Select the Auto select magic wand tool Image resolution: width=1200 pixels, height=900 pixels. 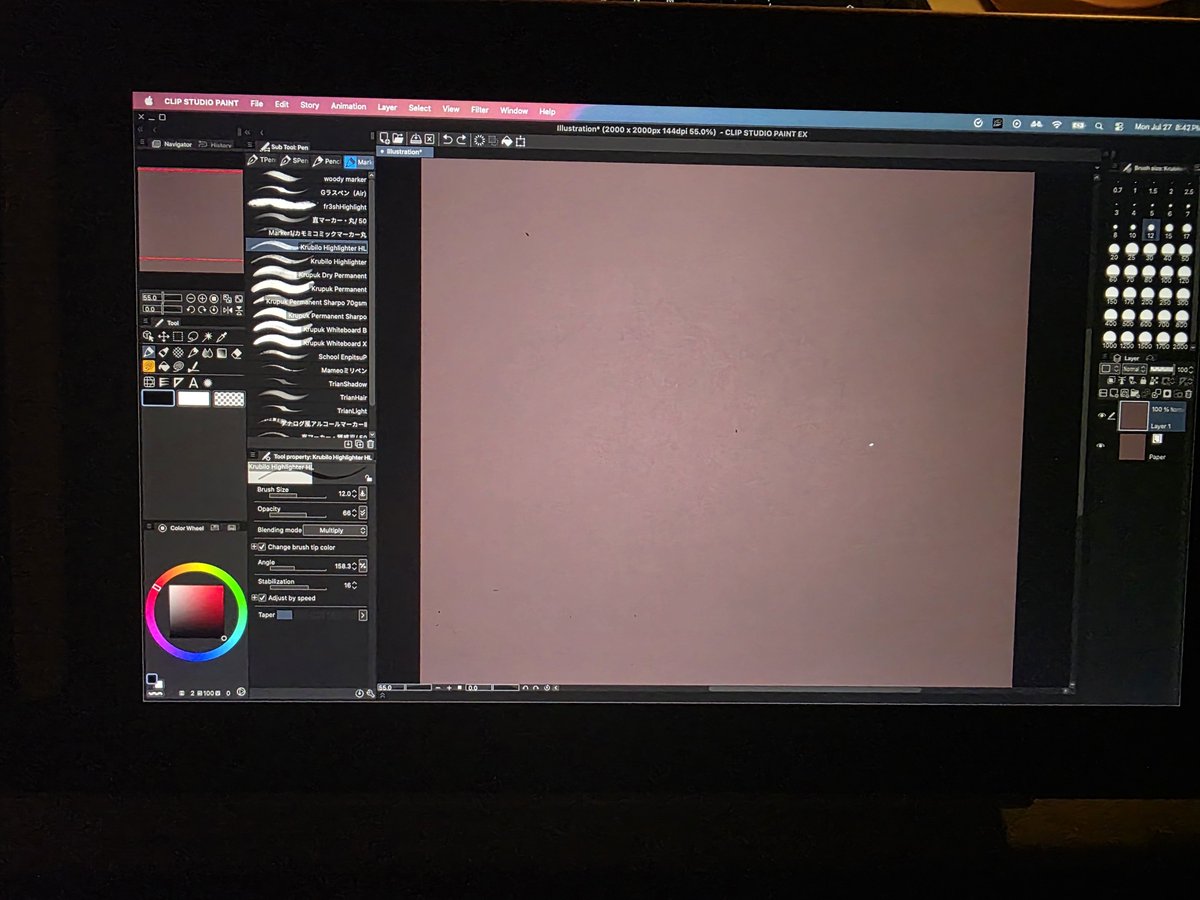click(x=207, y=337)
